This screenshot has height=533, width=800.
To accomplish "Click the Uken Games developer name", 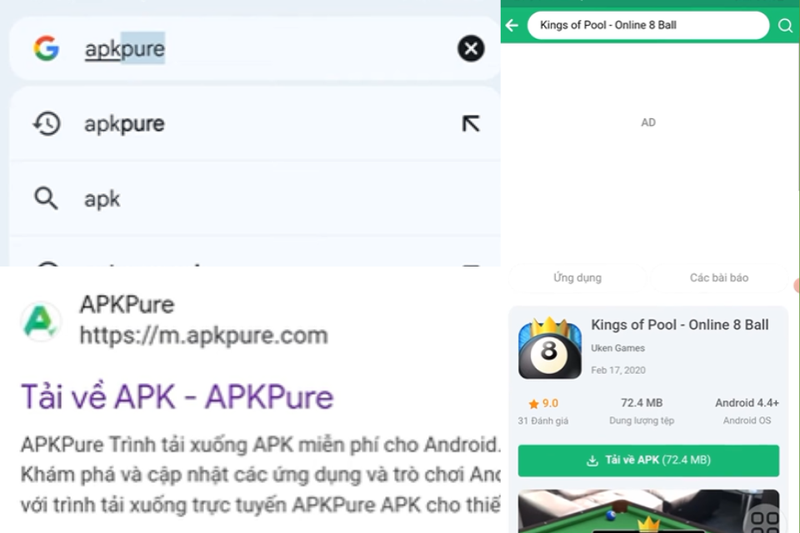I will [x=618, y=348].
